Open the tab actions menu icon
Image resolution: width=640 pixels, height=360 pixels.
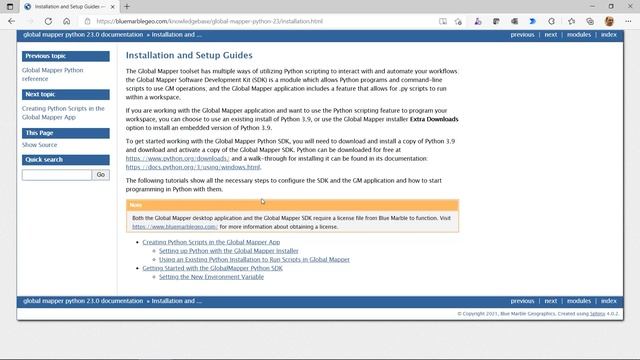[x=10, y=7]
